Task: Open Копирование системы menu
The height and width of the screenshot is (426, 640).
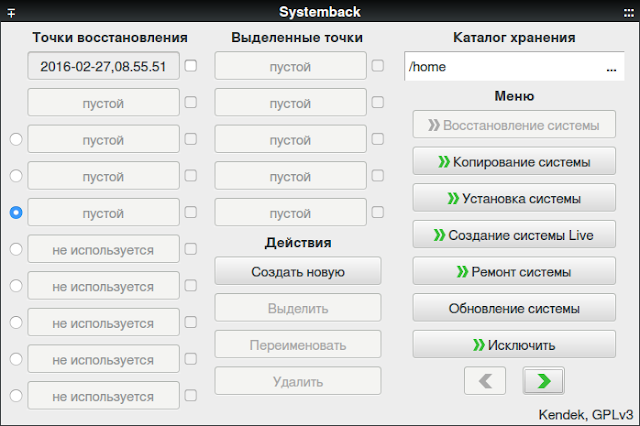Action: pos(514,162)
